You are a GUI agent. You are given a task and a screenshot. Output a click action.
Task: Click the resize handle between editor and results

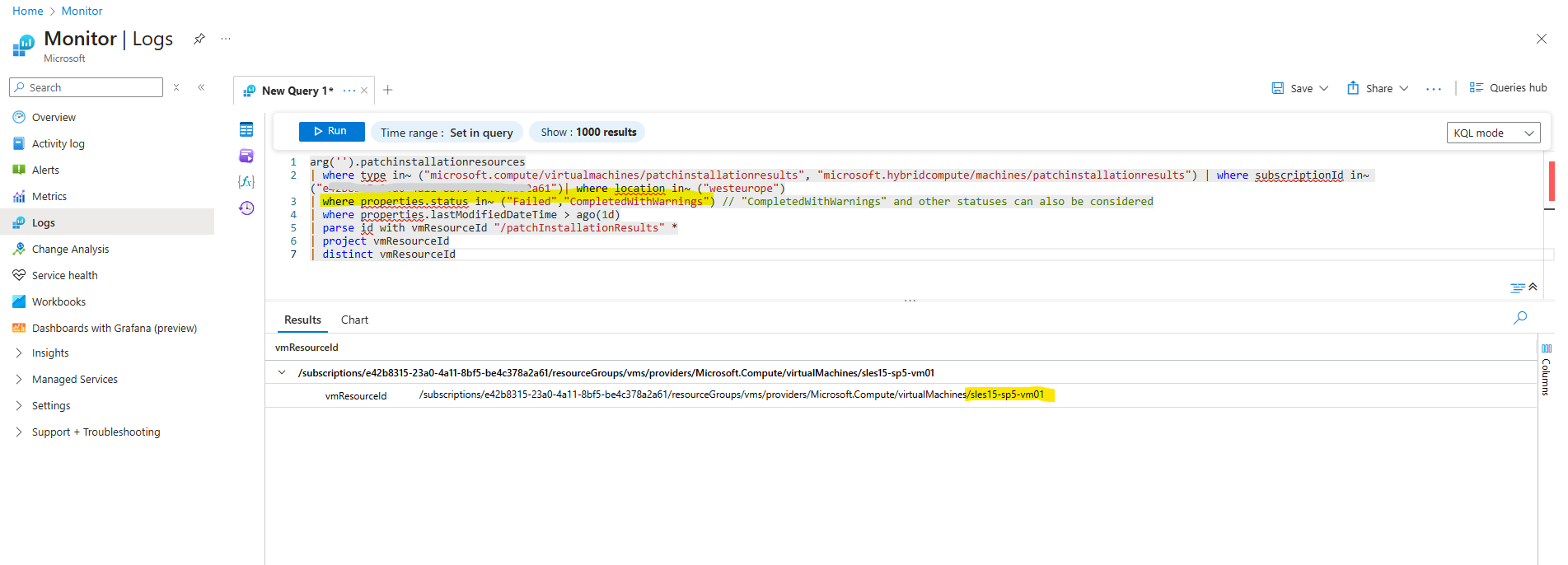(x=910, y=301)
